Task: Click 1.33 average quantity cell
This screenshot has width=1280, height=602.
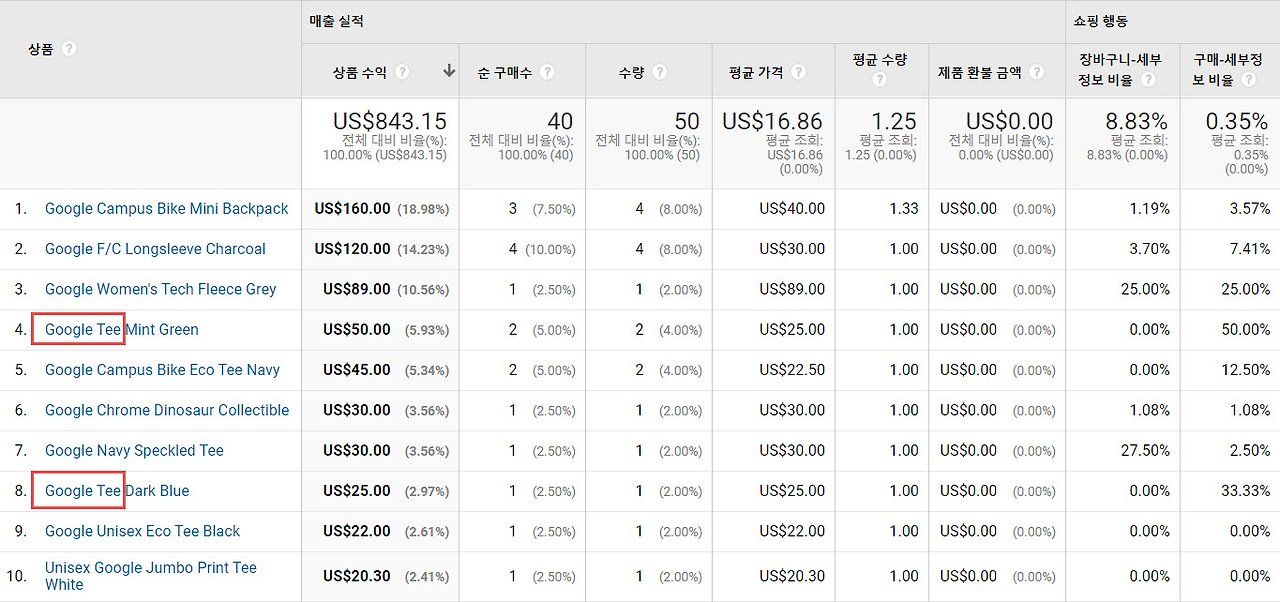Action: (x=904, y=209)
